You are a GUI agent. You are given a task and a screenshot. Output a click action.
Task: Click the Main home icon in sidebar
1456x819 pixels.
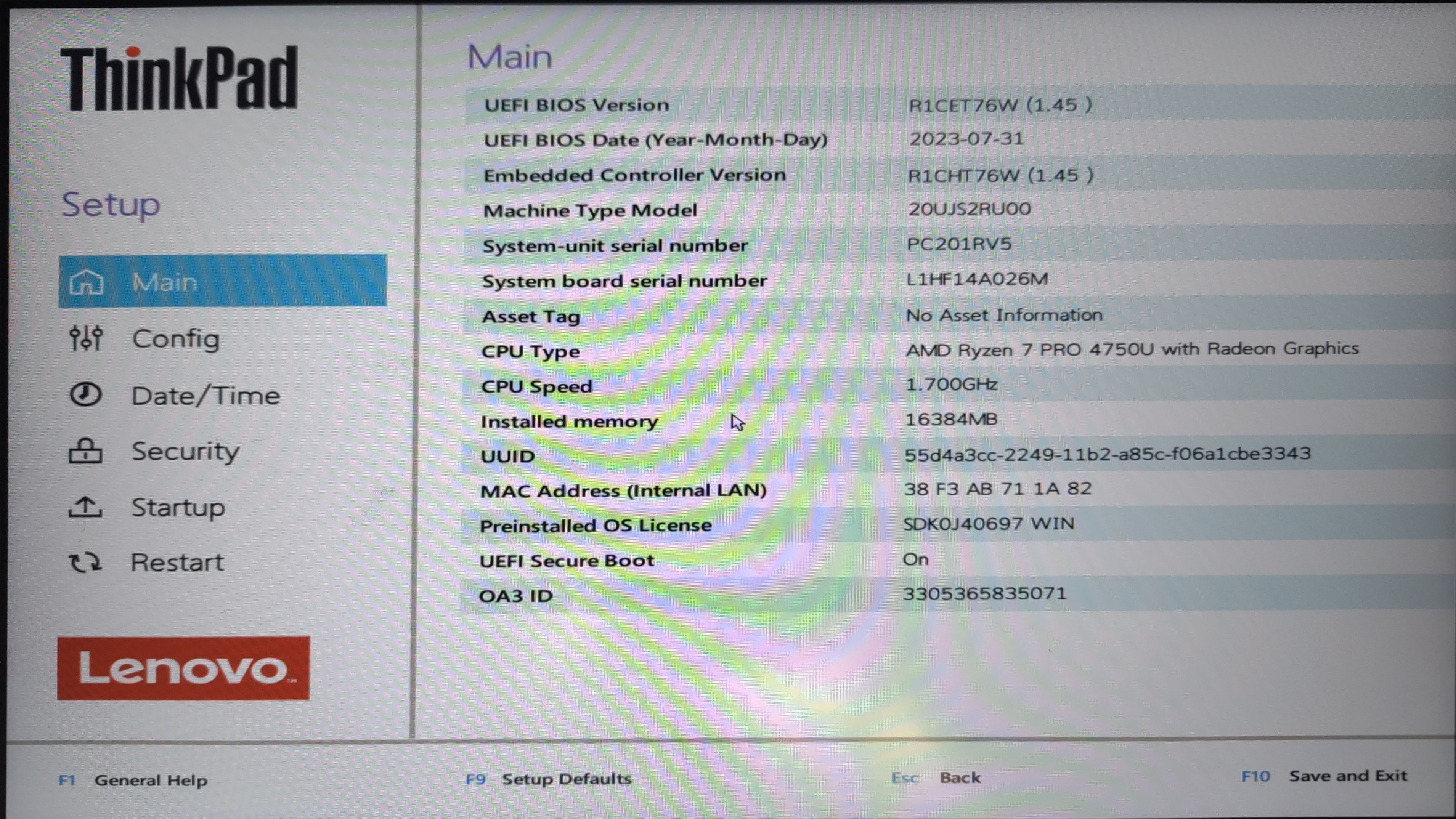[x=86, y=282]
